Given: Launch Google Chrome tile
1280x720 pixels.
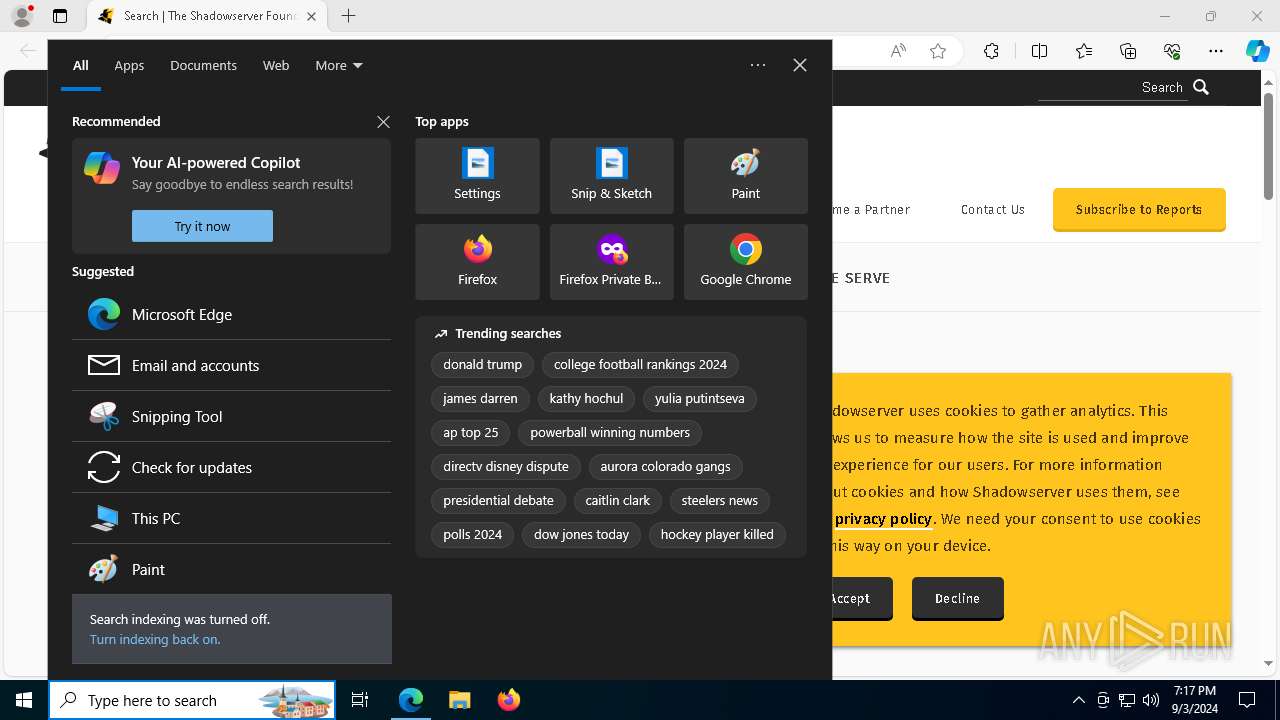Looking at the screenshot, I should (745, 262).
